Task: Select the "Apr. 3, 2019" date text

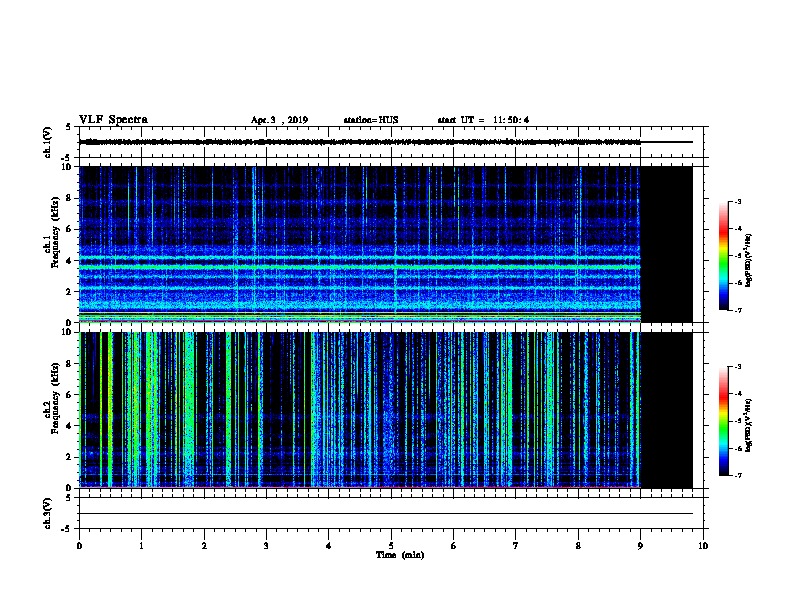Action: coord(279,120)
